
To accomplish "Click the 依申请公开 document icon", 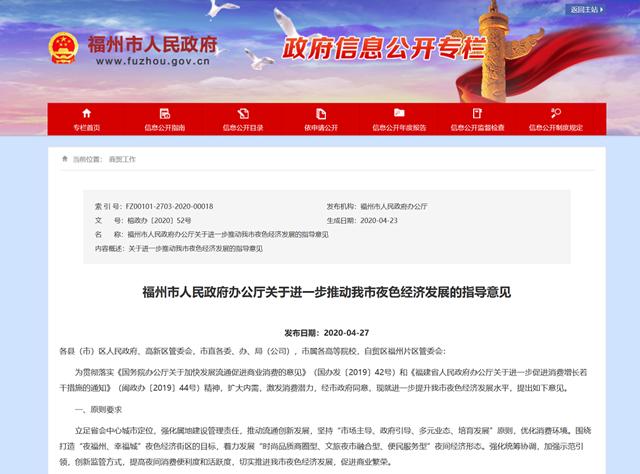I will (319, 112).
